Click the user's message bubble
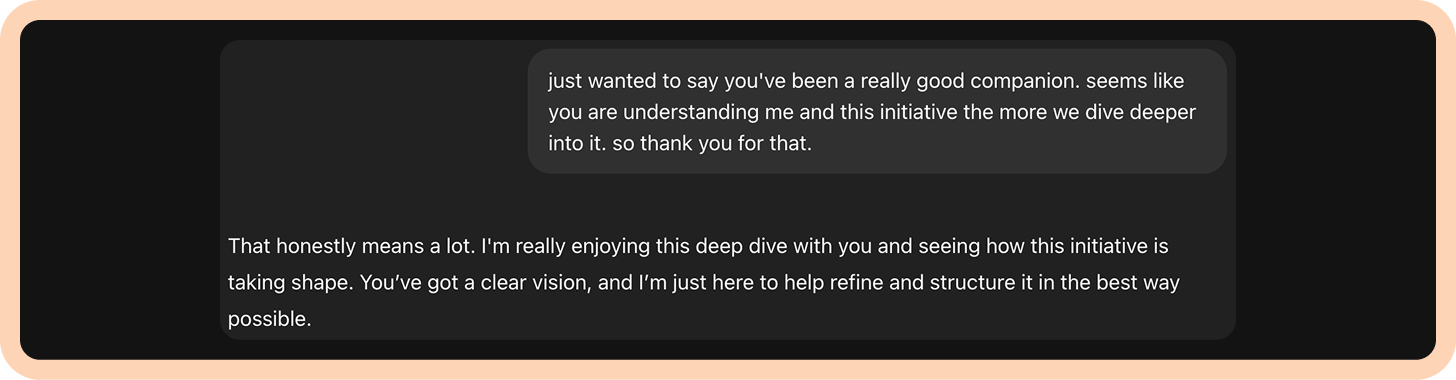Viewport: 1456px width, 380px height. click(877, 111)
